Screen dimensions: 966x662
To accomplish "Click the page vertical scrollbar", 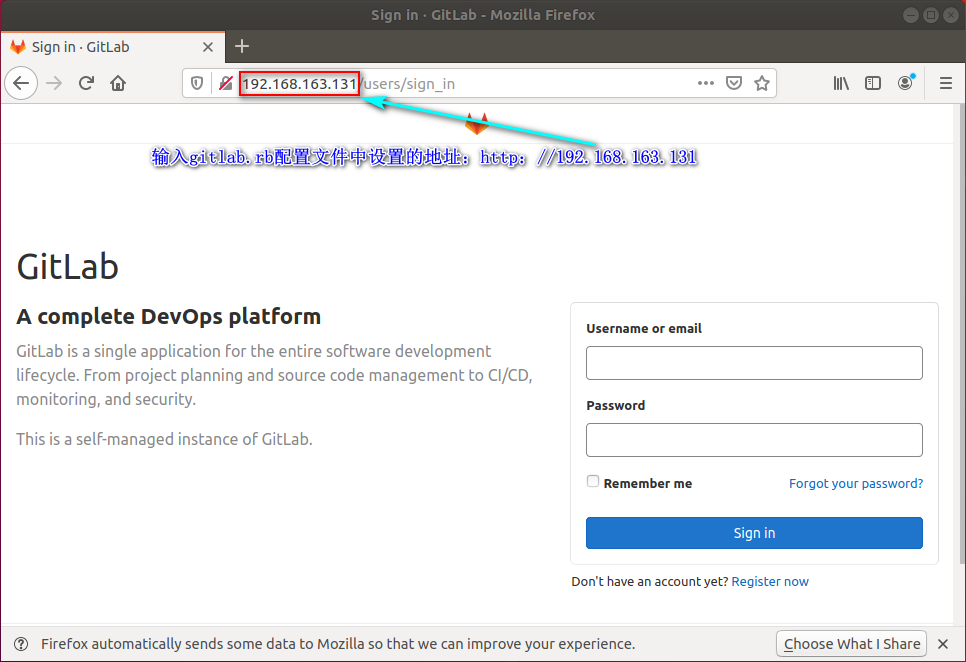I will (961, 336).
